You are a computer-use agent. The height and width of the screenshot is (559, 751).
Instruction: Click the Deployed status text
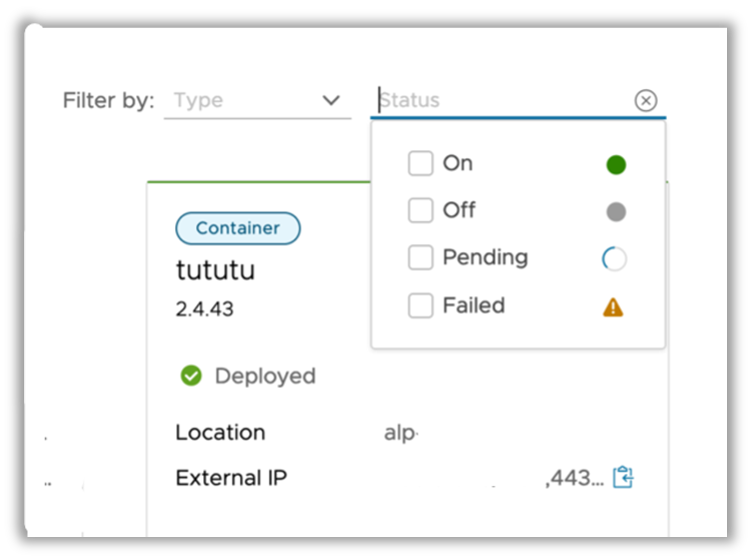[265, 376]
